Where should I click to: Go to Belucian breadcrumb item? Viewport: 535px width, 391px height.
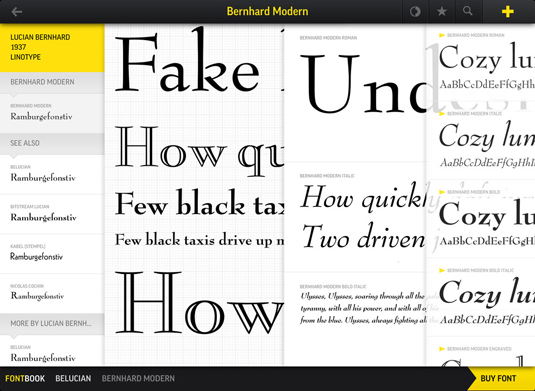(73, 378)
